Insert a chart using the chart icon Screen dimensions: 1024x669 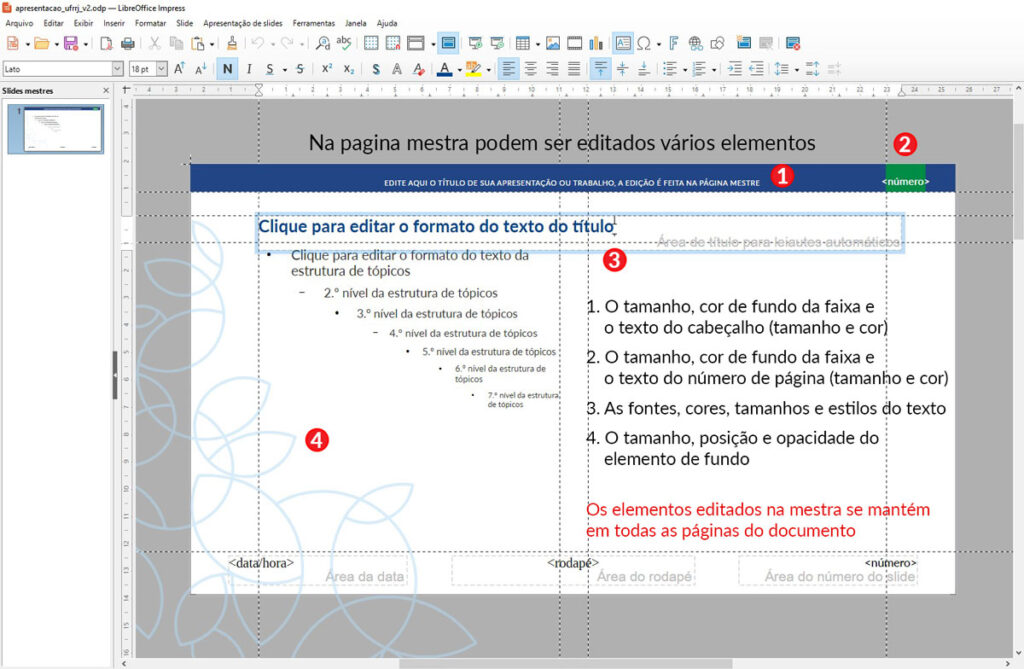point(597,43)
